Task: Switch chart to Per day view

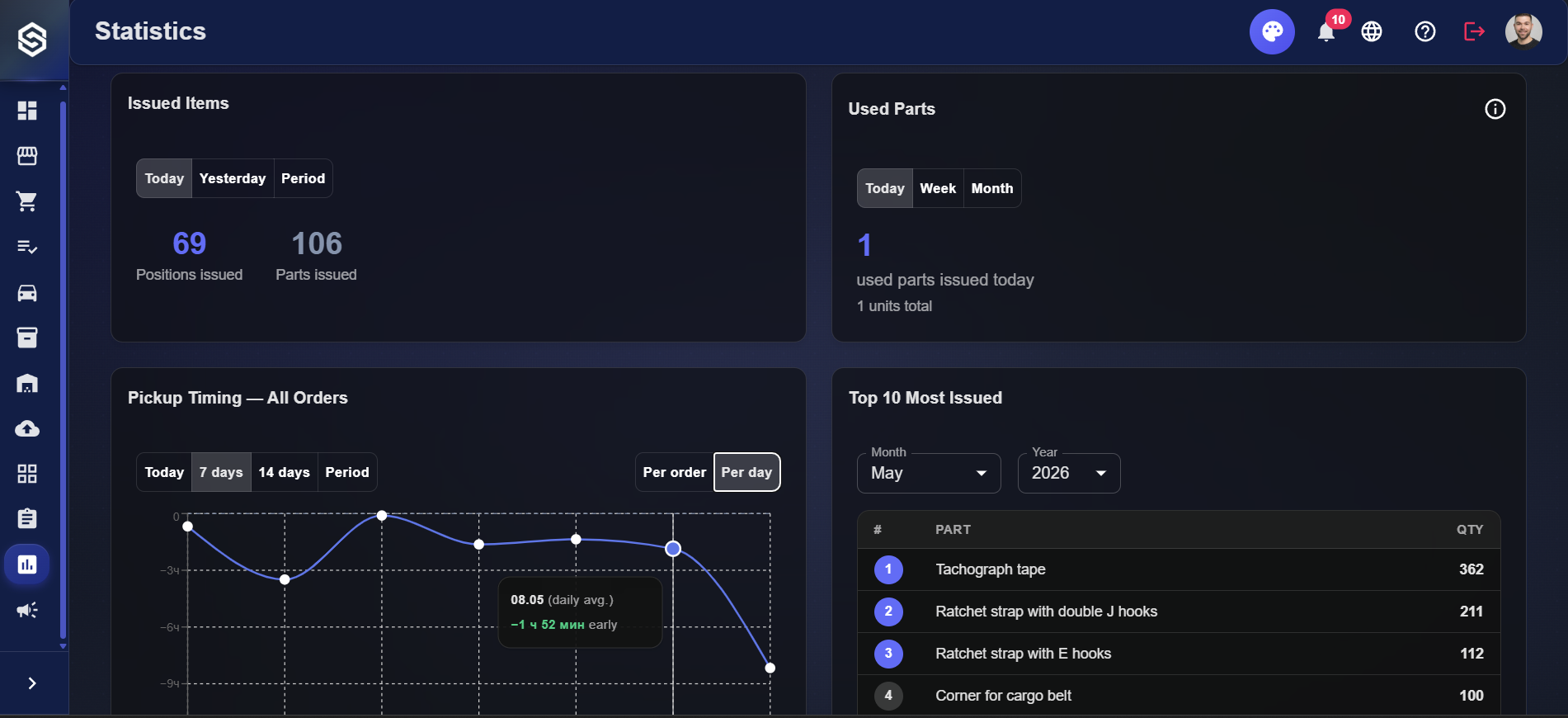Action: (x=746, y=472)
